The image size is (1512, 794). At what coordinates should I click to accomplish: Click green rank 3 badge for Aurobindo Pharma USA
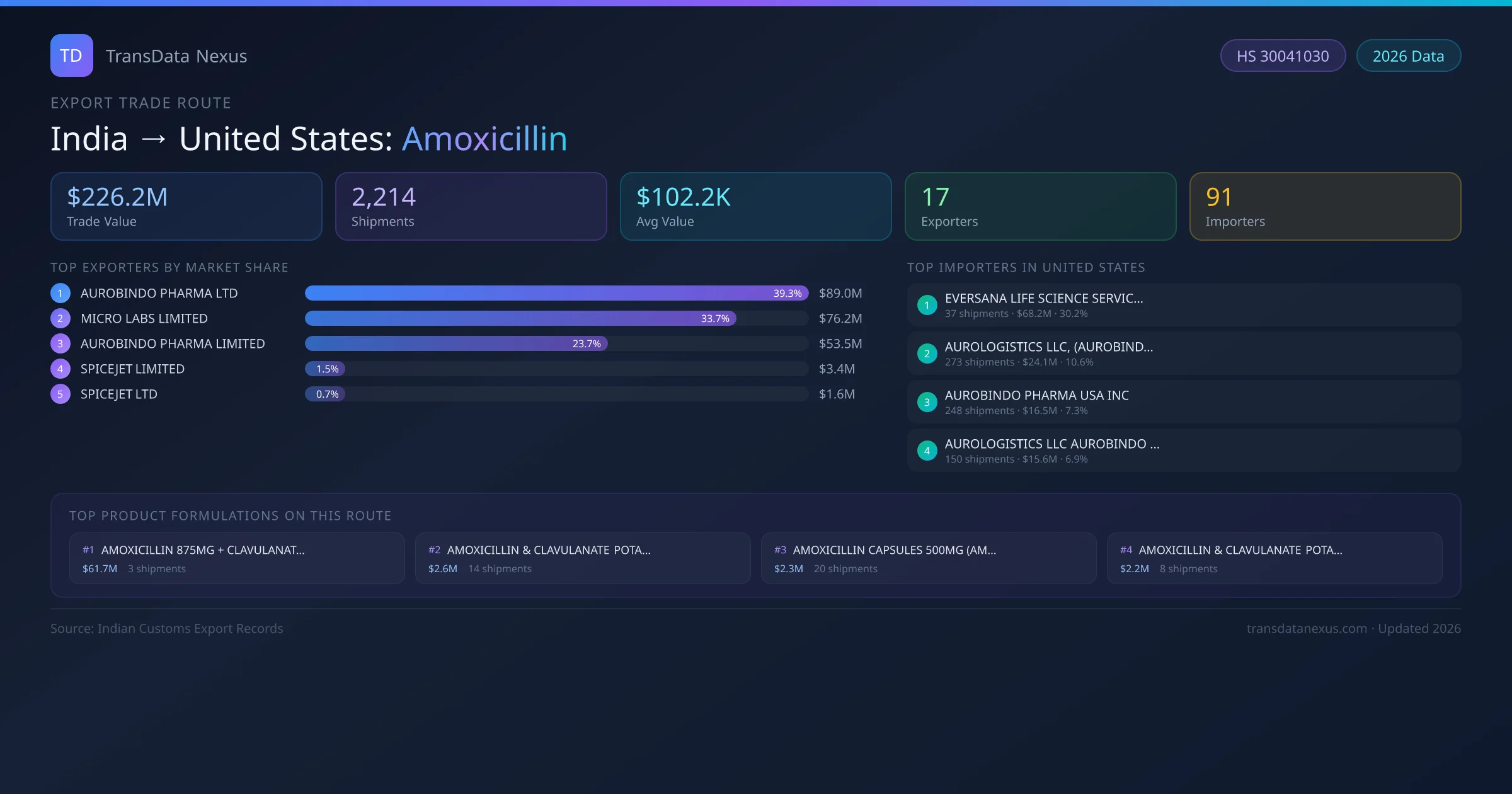(927, 402)
